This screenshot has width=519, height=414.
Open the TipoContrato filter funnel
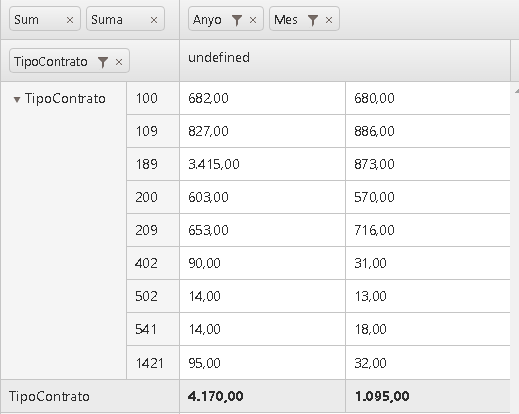(103, 62)
